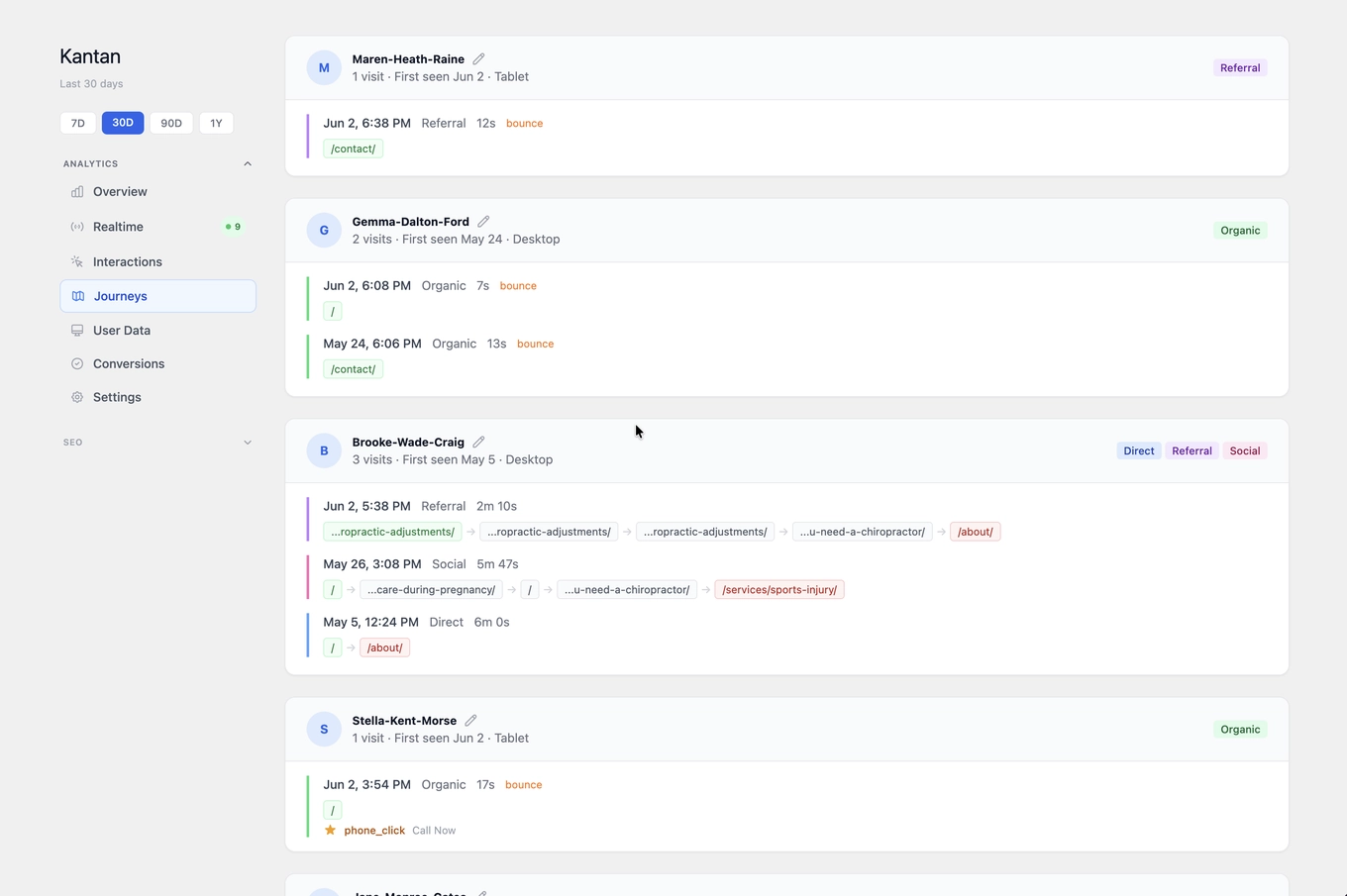Viewport: 1347px width, 896px height.
Task: Click bounce tag on Jun 2, 6:08 PM visit
Action: click(x=518, y=286)
